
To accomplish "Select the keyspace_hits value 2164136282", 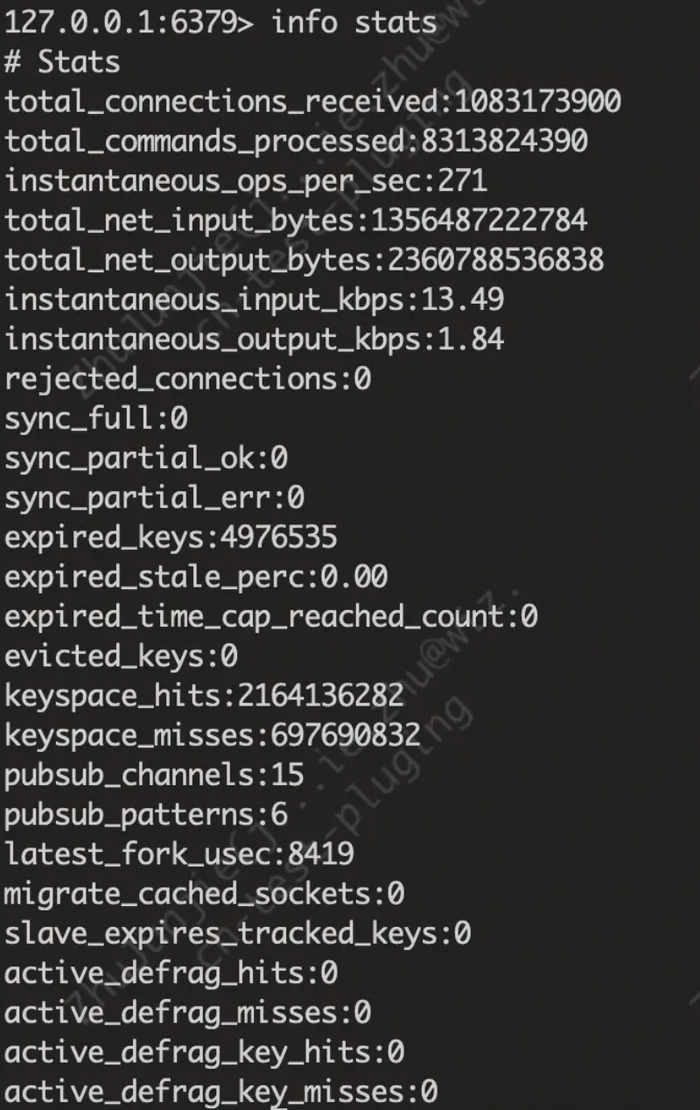I will pyautogui.click(x=321, y=697).
